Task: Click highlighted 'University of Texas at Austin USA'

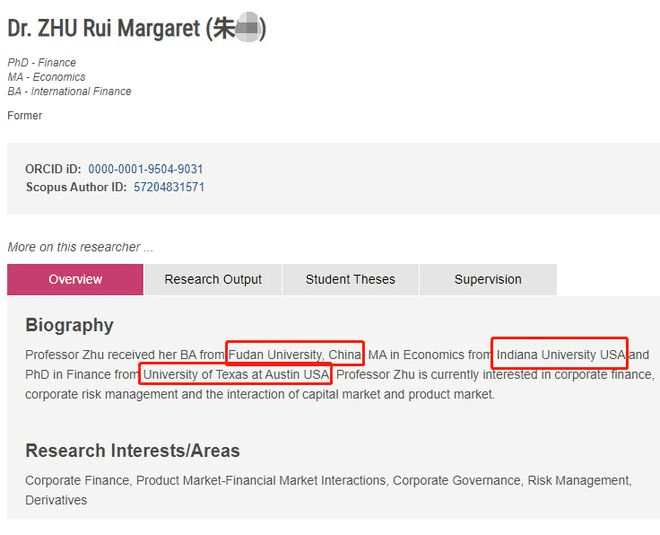Action: click(x=236, y=375)
